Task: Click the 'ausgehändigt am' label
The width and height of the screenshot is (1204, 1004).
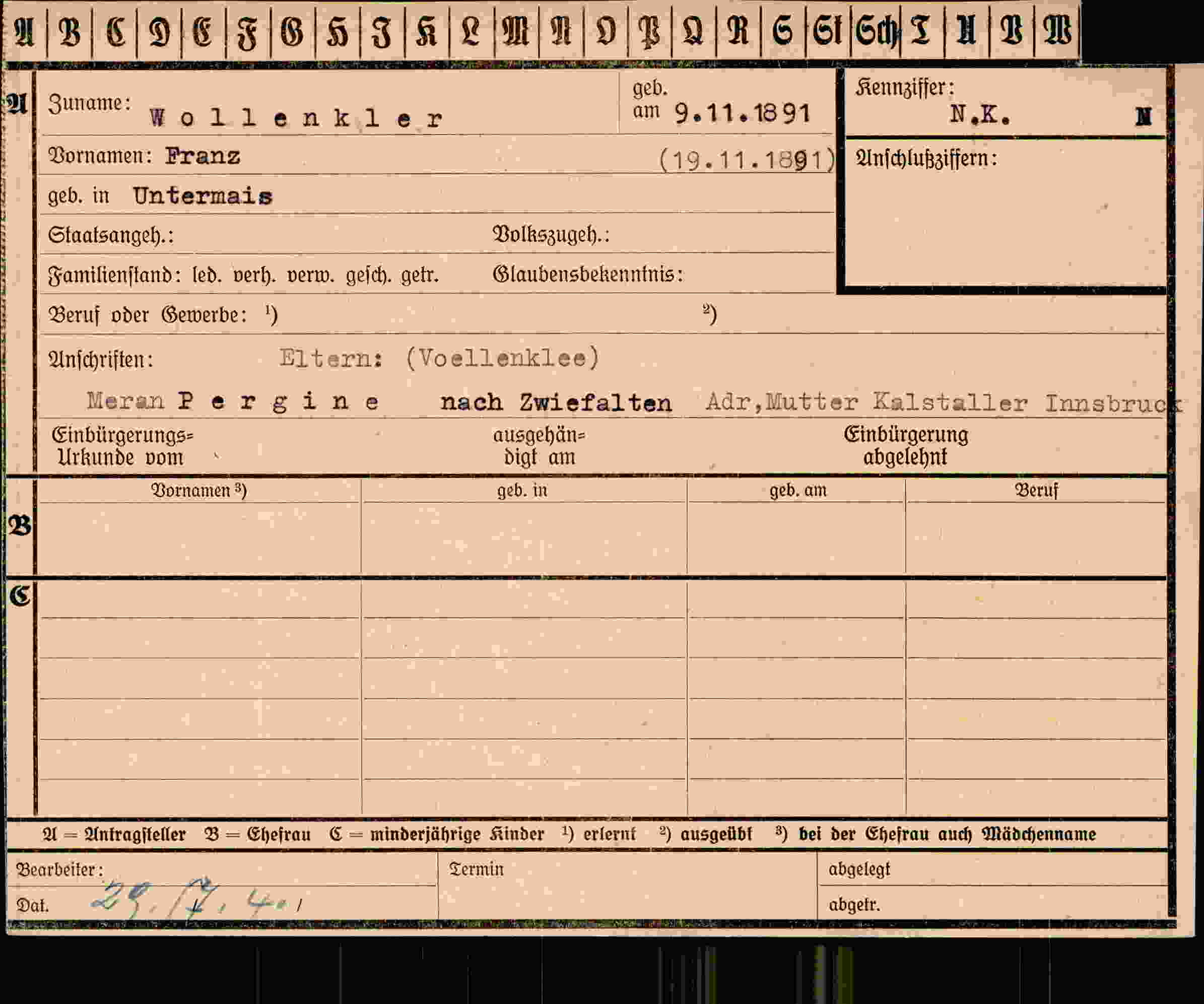Action: click(x=539, y=447)
